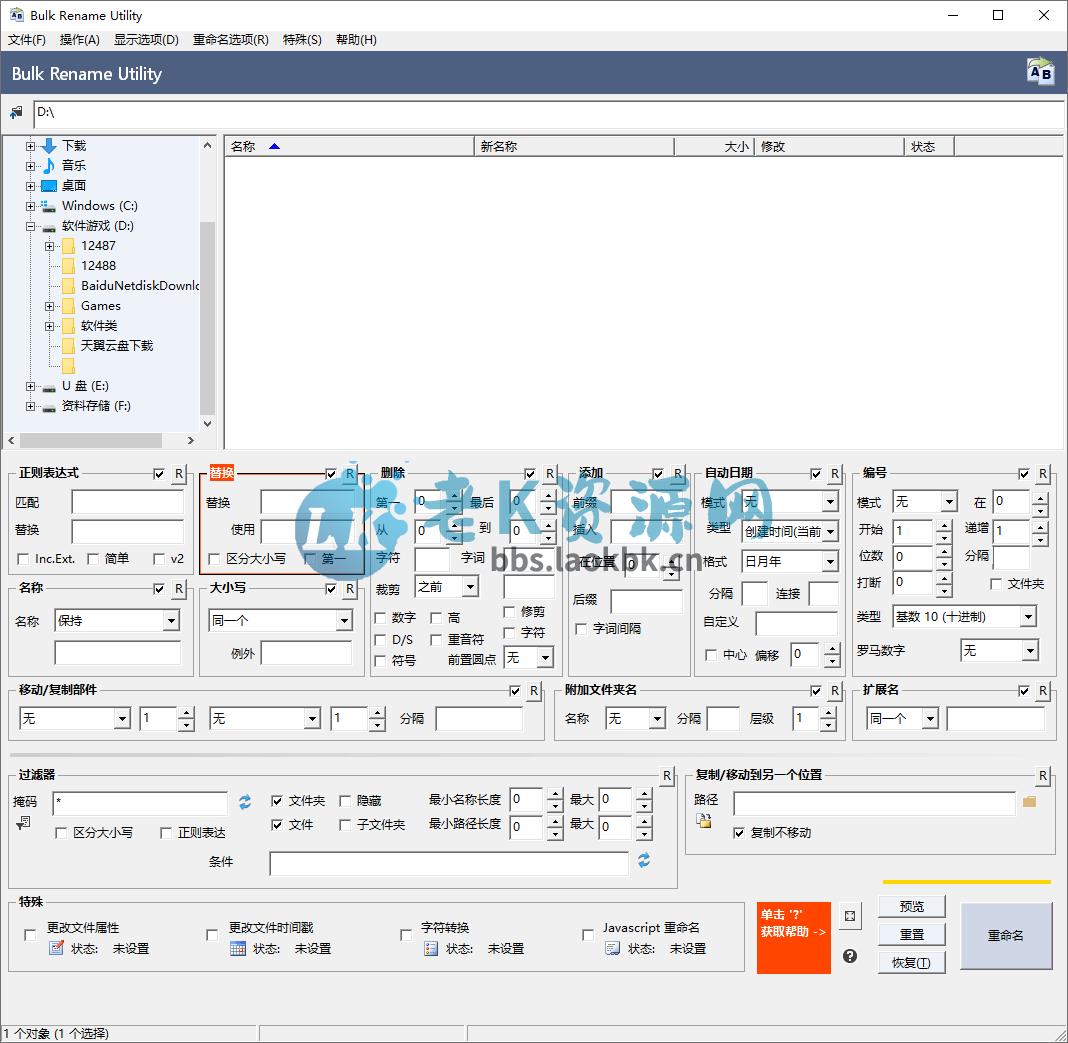Toggle the 重音符 checkbox
This screenshot has width=1068, height=1043.
[x=436, y=640]
